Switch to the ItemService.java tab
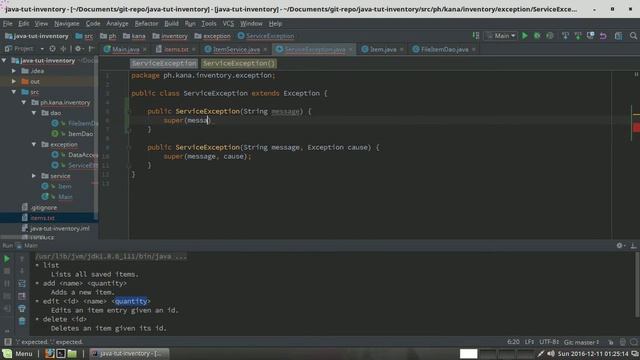The image size is (640, 360). tap(236, 49)
